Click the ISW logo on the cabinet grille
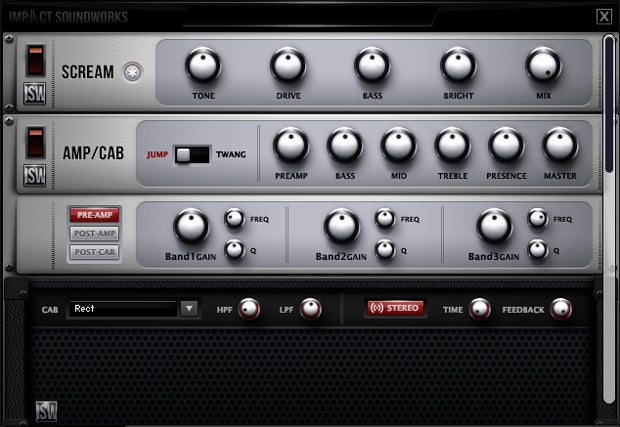This screenshot has height=427, width=620. click(47, 411)
